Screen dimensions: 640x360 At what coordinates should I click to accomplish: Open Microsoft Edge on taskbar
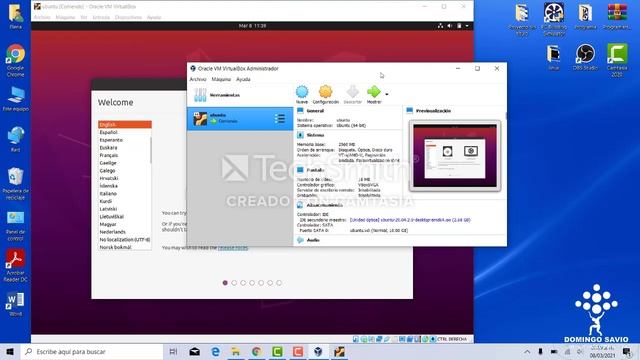pyautogui.click(x=216, y=351)
